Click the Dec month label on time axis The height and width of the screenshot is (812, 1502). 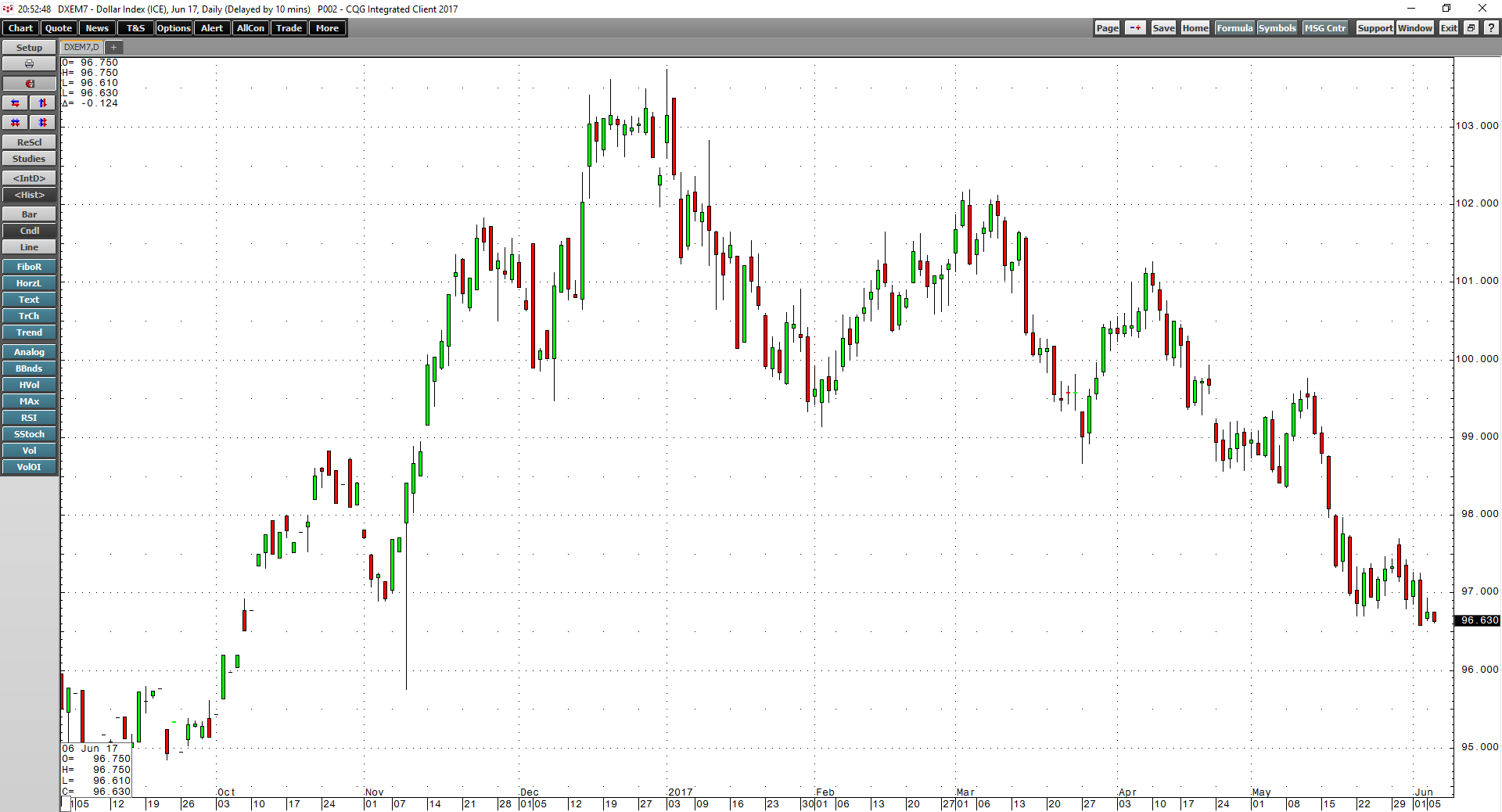click(x=530, y=792)
